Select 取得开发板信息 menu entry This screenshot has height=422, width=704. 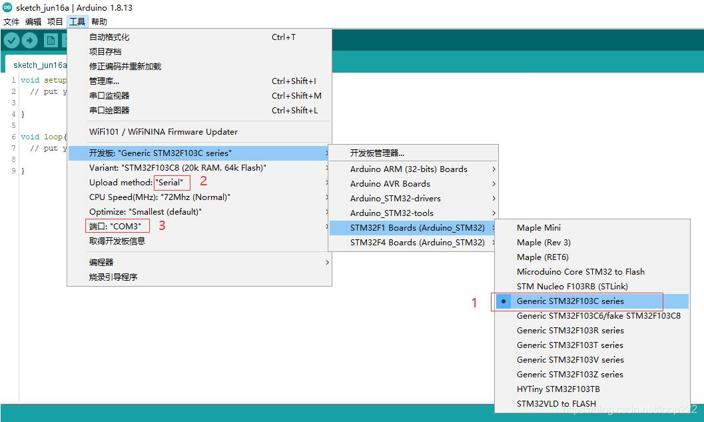tap(199, 241)
